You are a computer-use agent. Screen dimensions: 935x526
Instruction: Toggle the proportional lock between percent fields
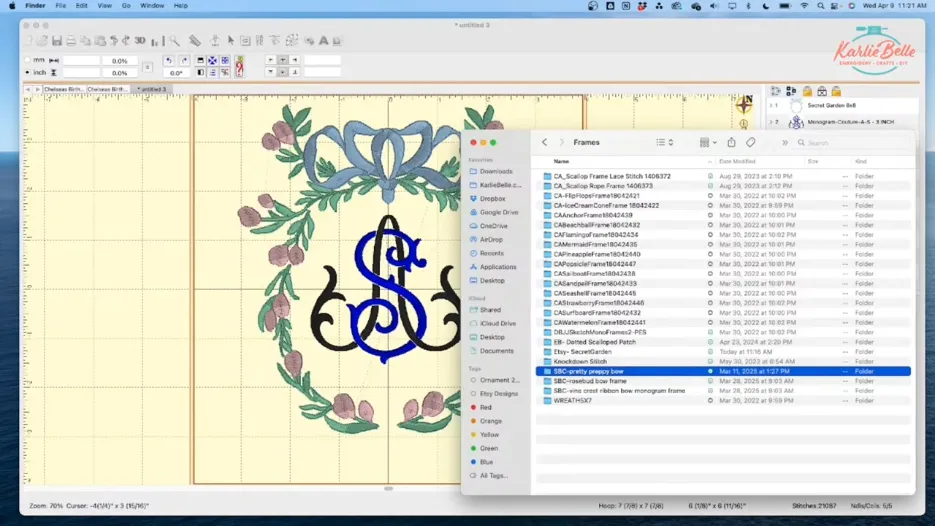pyautogui.click(x=147, y=67)
